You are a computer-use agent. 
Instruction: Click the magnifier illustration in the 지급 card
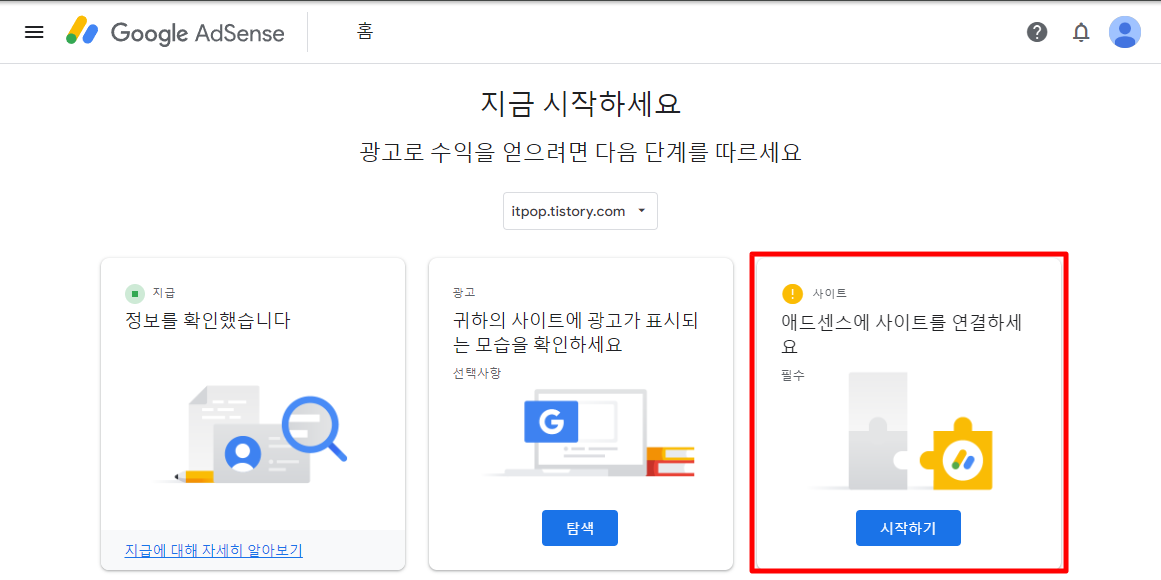(314, 428)
